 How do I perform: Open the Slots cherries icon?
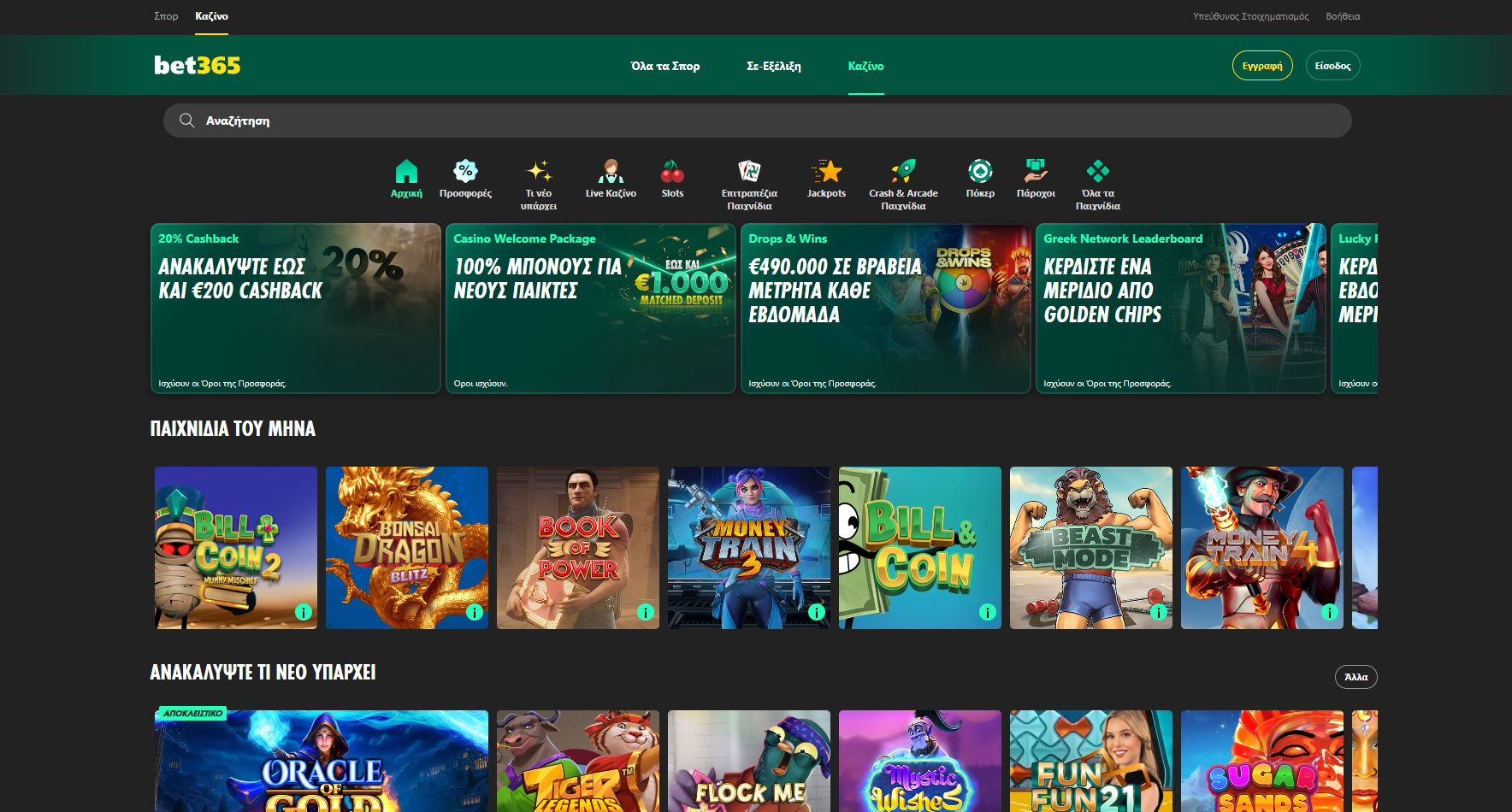point(672,172)
